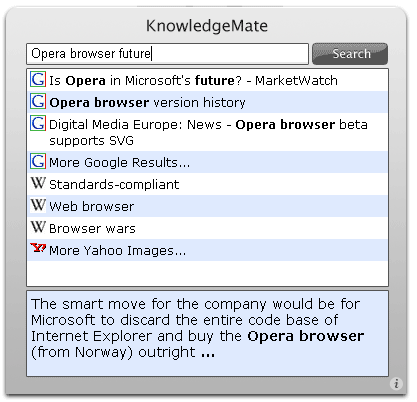
Task: Click Google icon beside 'Is Opera in Microsoft's future?'
Action: coord(38,80)
